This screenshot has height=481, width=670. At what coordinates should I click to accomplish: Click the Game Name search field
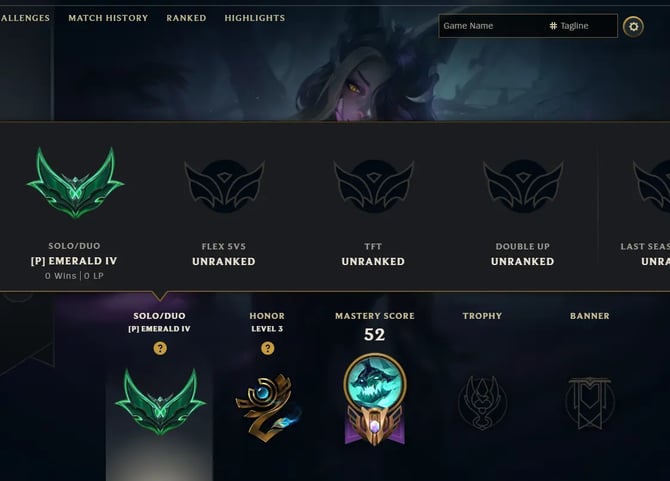pyautogui.click(x=491, y=26)
